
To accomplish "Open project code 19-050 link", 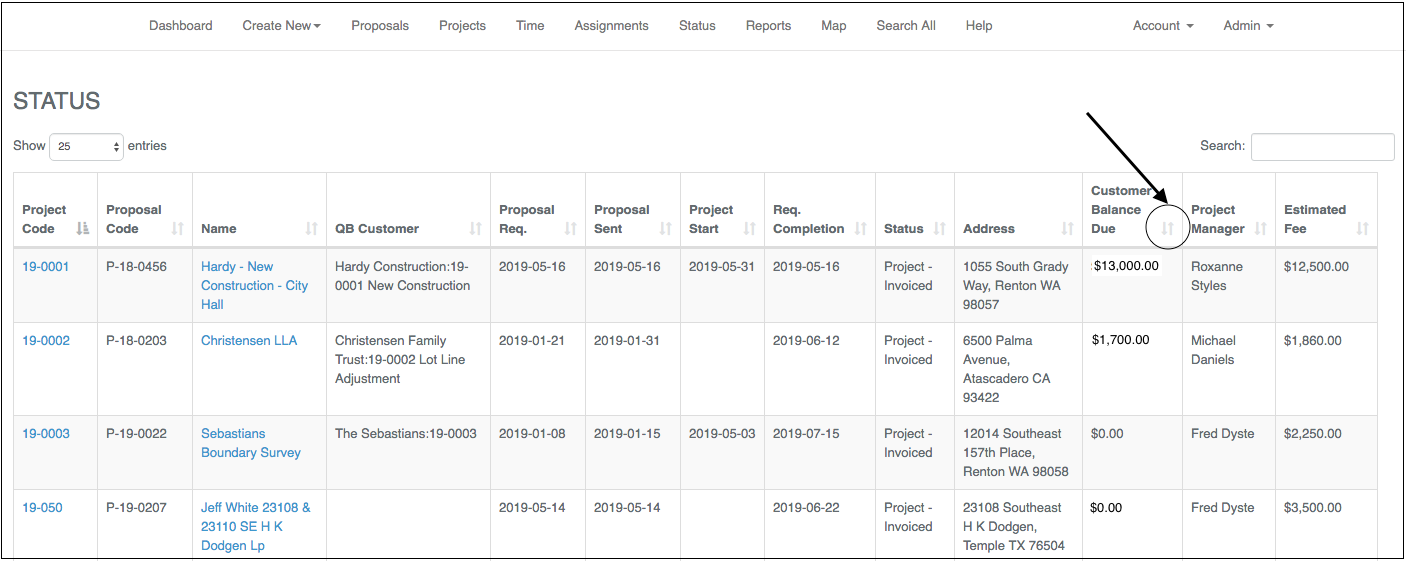I will point(42,508).
